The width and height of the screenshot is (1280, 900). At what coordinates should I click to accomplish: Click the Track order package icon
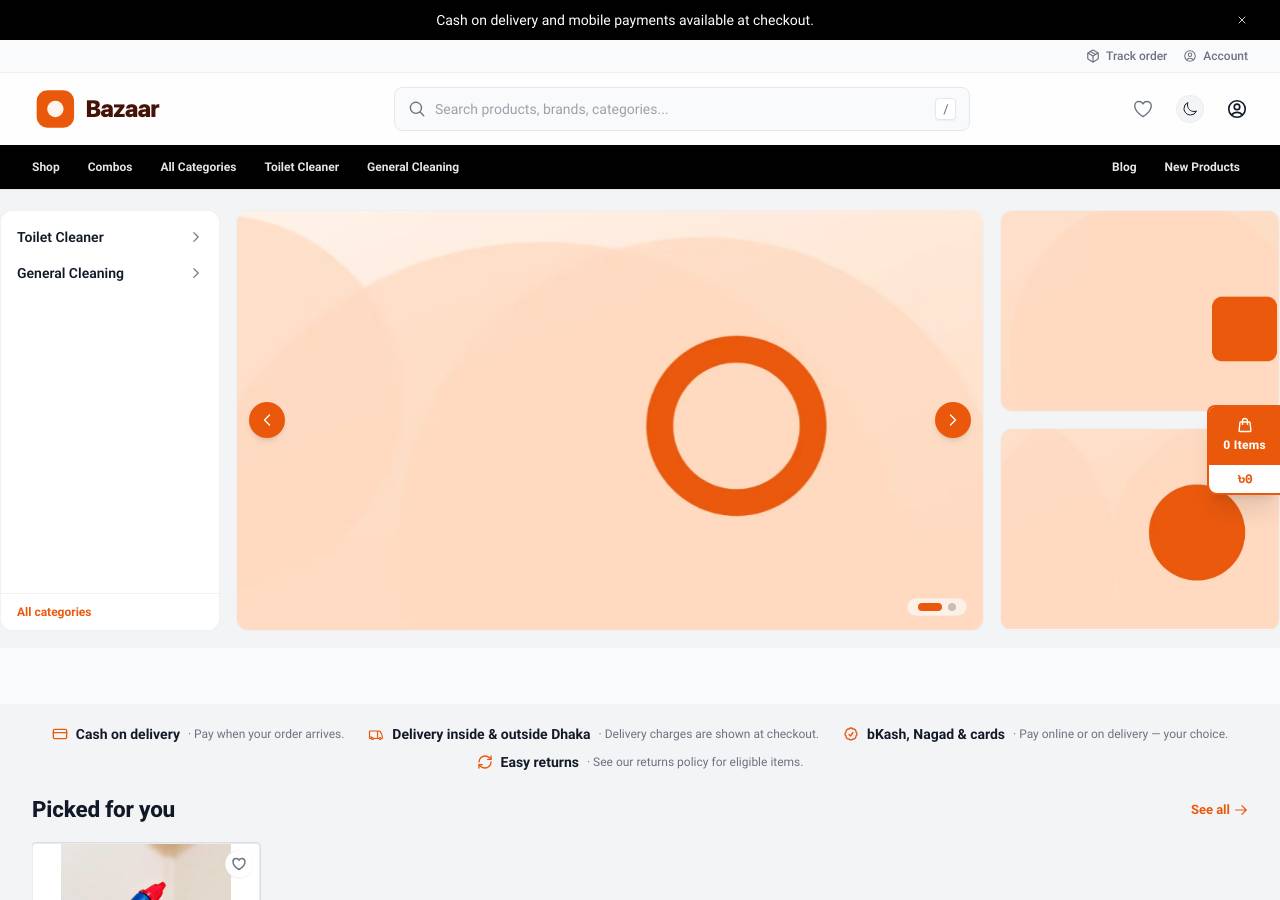[x=1093, y=56]
